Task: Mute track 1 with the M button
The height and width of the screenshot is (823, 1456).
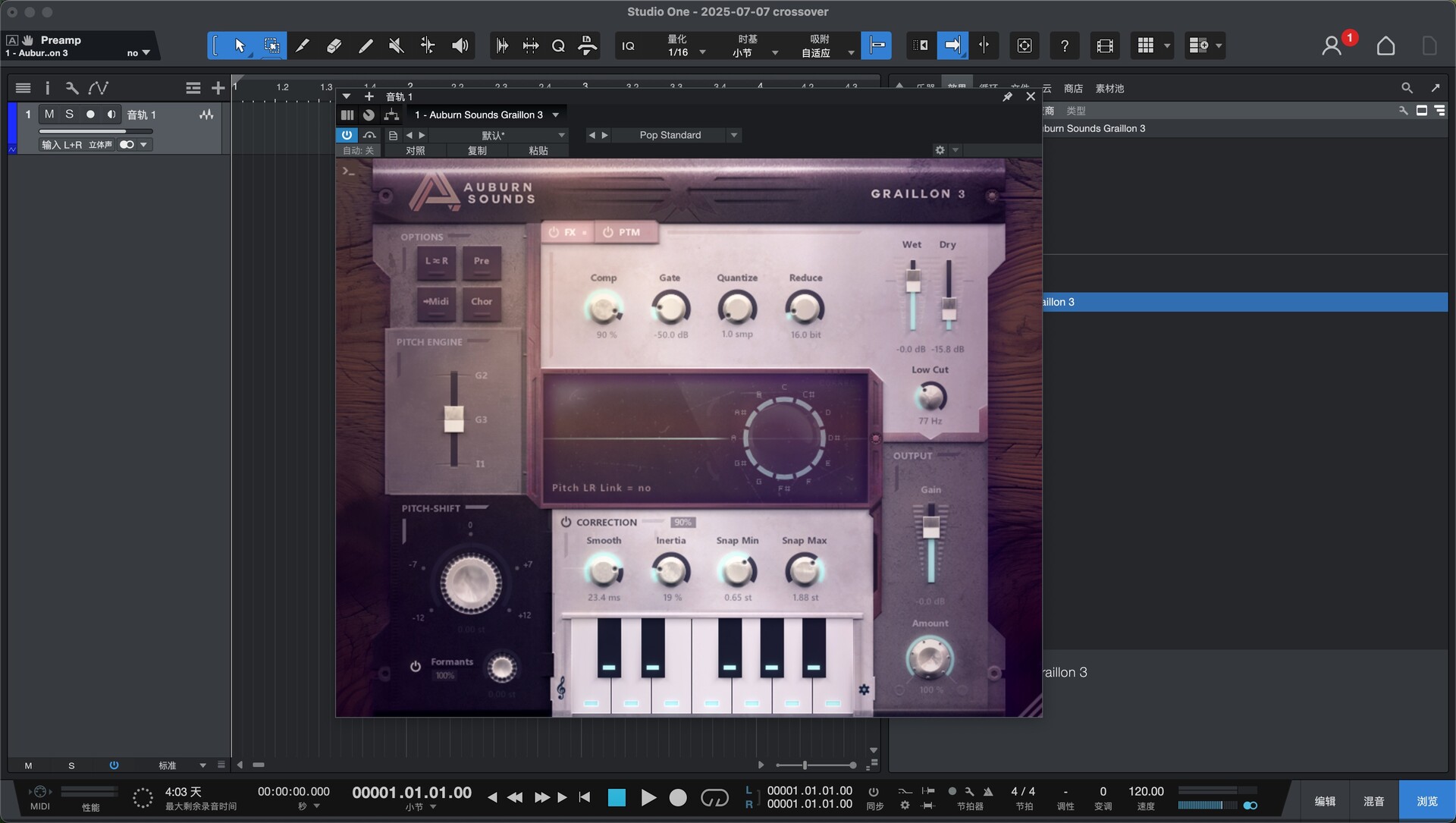Action: (x=49, y=114)
